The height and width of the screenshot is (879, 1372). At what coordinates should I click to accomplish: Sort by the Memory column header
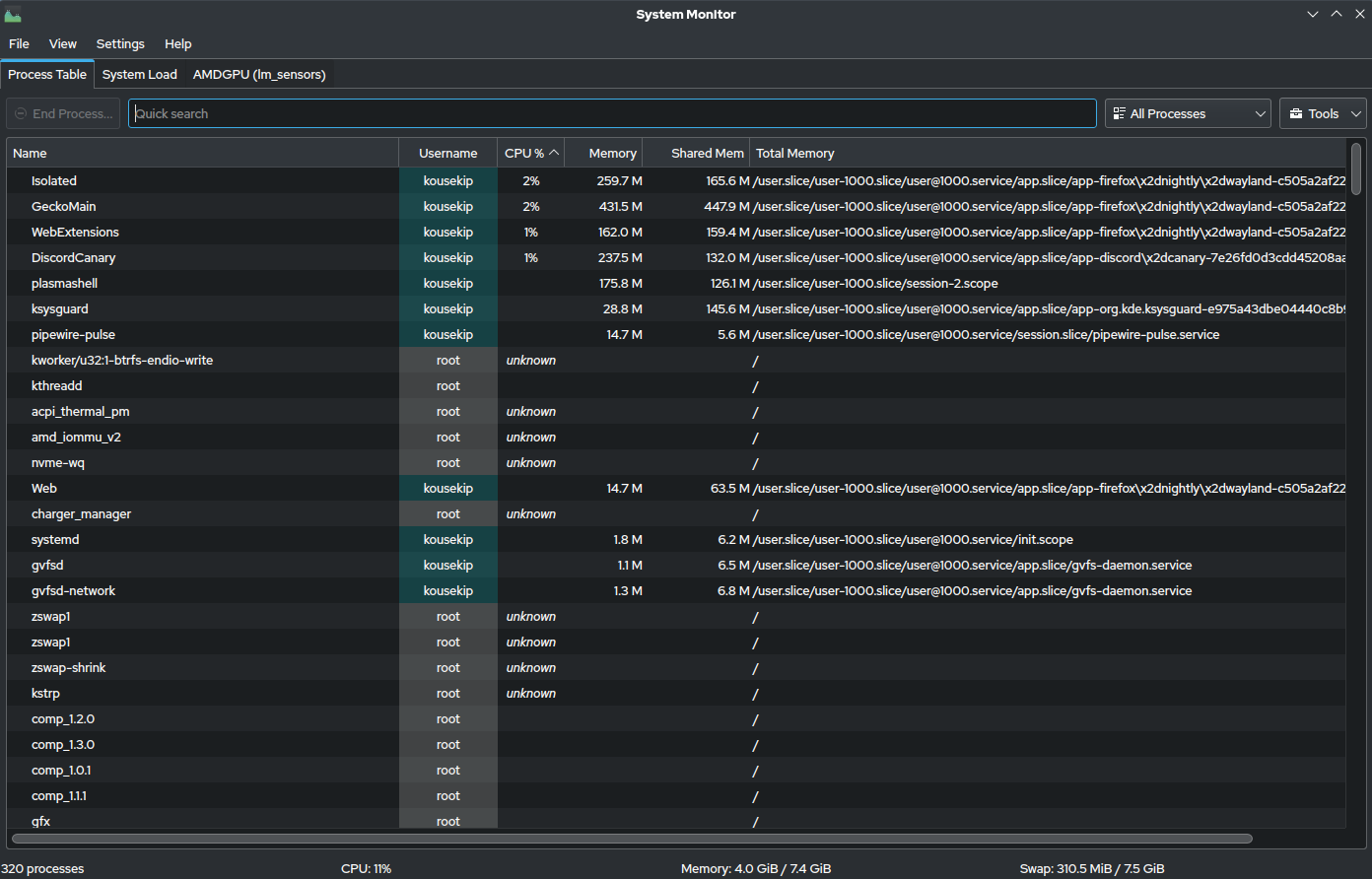pyautogui.click(x=612, y=153)
